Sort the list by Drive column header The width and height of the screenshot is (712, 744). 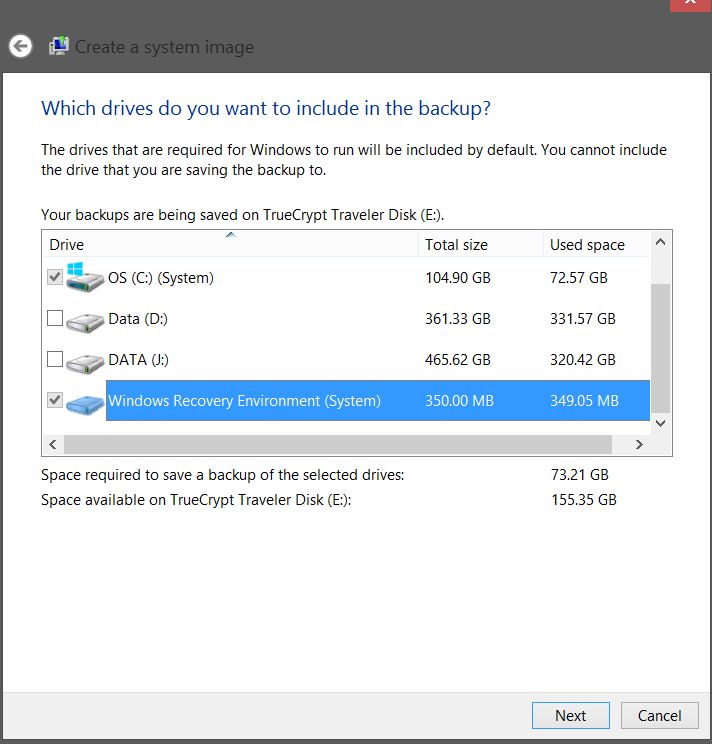coord(231,244)
